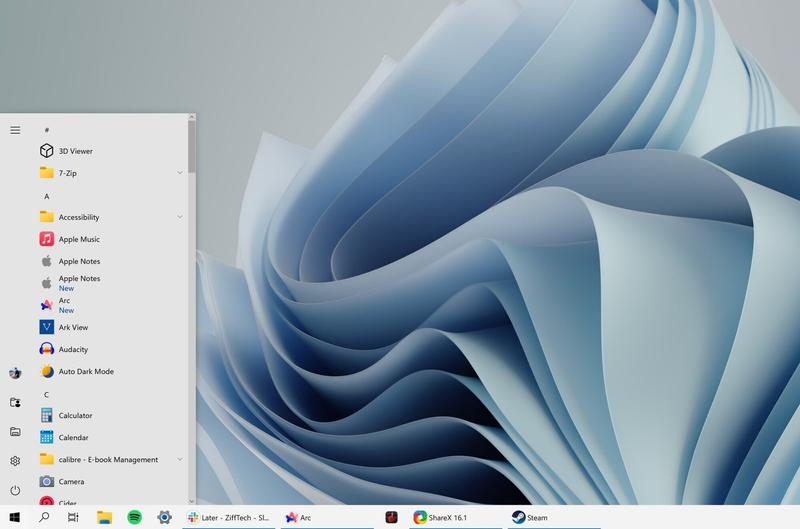The image size is (800, 529).
Task: Open the Calculator app
Action: [x=75, y=415]
